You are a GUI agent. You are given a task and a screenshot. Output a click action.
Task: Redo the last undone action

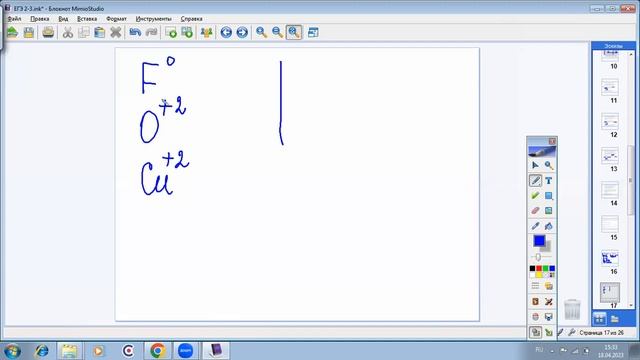click(x=151, y=32)
